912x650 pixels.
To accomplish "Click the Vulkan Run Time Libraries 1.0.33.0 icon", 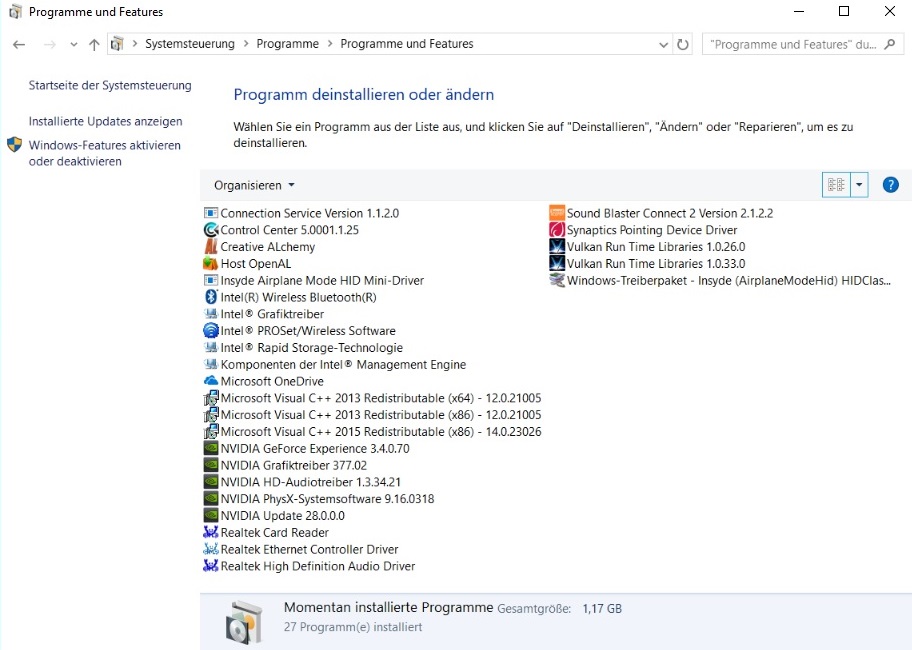I will [x=557, y=263].
